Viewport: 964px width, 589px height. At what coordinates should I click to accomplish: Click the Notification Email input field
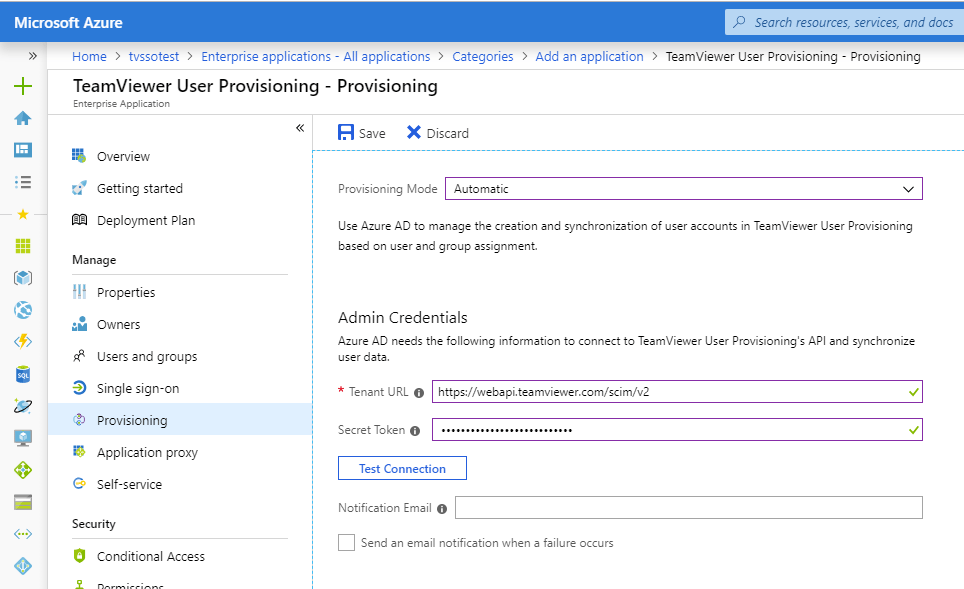pos(688,508)
